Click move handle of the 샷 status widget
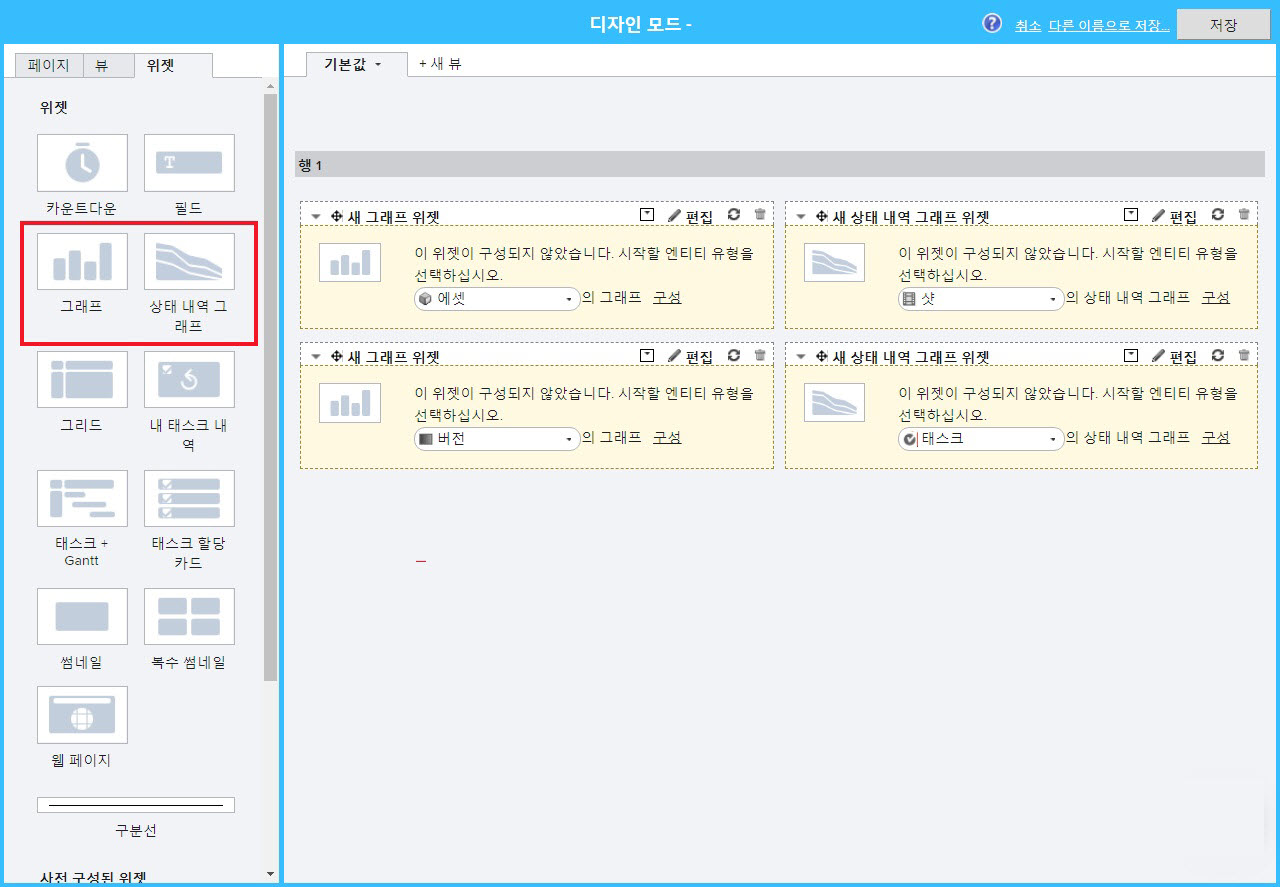The height and width of the screenshot is (887, 1280). coord(822,216)
